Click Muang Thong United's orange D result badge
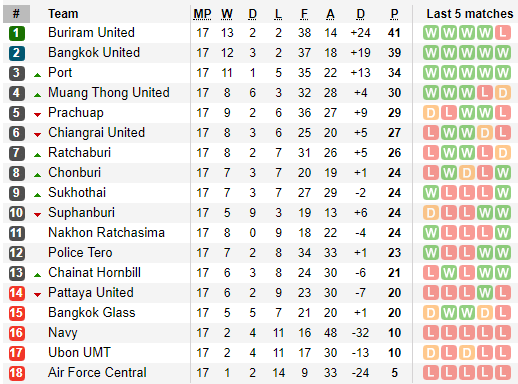 coord(503,93)
